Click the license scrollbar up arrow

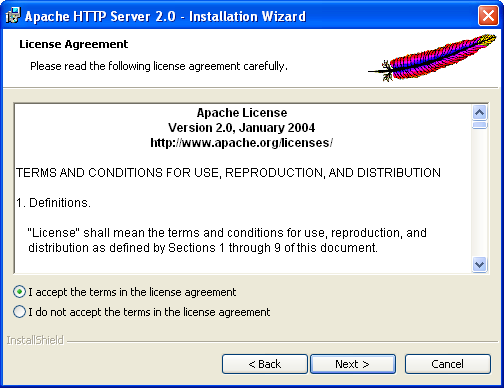479,113
